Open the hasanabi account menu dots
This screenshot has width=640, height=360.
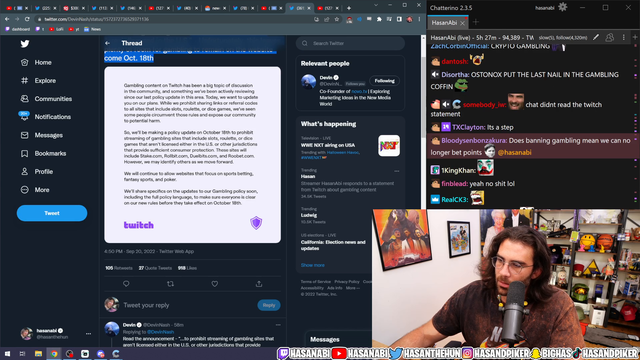tap(89, 333)
